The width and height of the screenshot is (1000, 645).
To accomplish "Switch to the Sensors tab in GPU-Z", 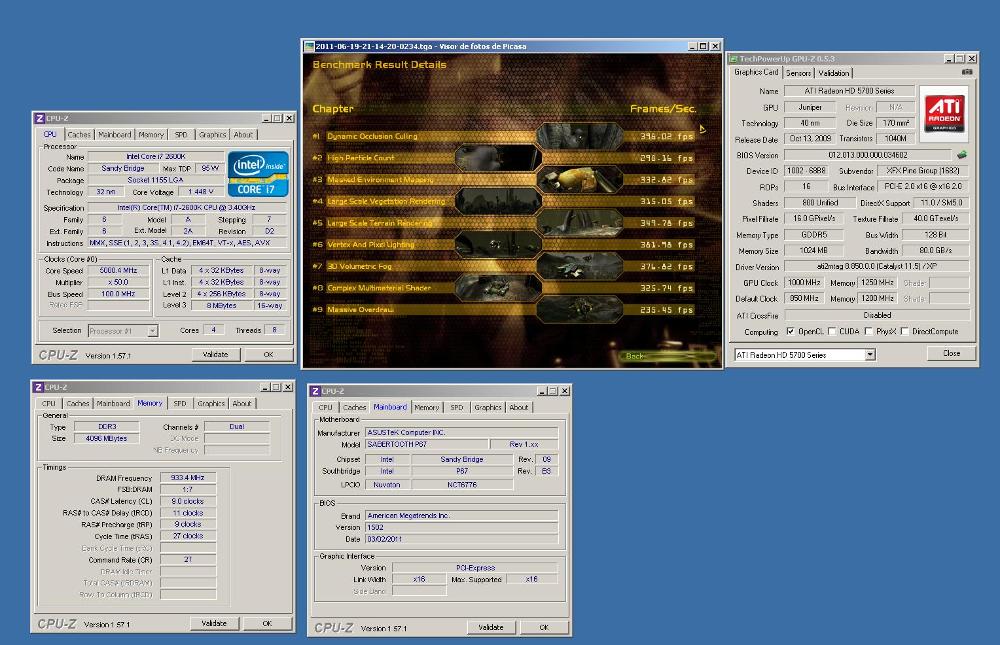I will [798, 73].
